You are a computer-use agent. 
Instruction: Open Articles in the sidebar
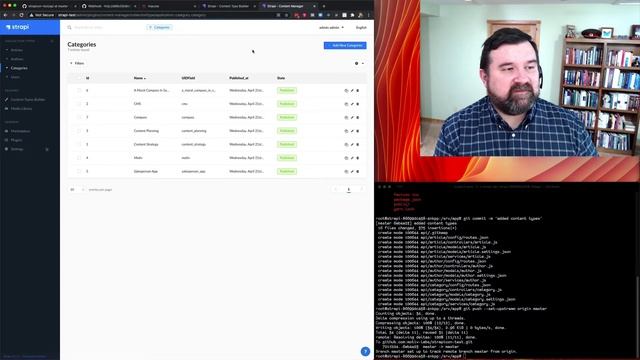point(16,50)
